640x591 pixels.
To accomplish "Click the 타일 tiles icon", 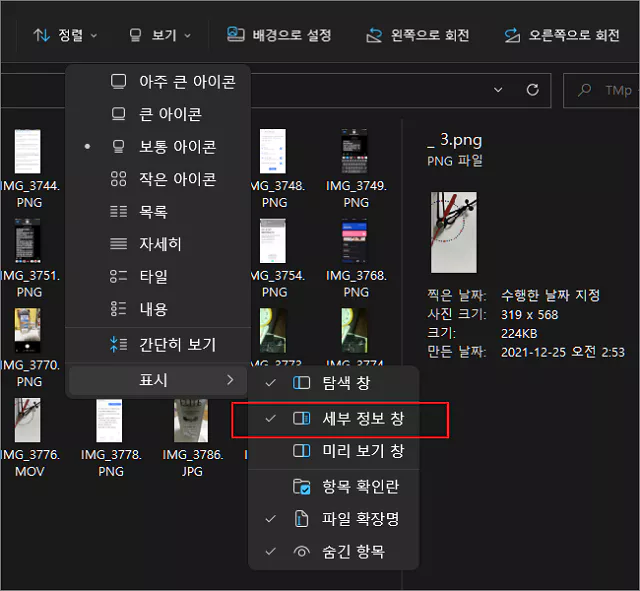I will [x=118, y=276].
